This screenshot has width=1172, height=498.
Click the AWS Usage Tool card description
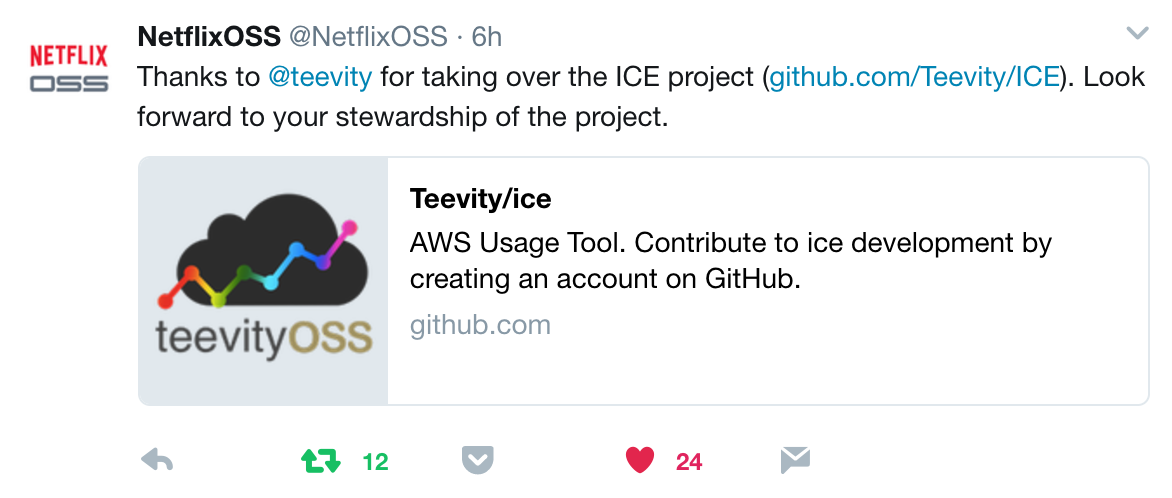click(x=730, y=261)
